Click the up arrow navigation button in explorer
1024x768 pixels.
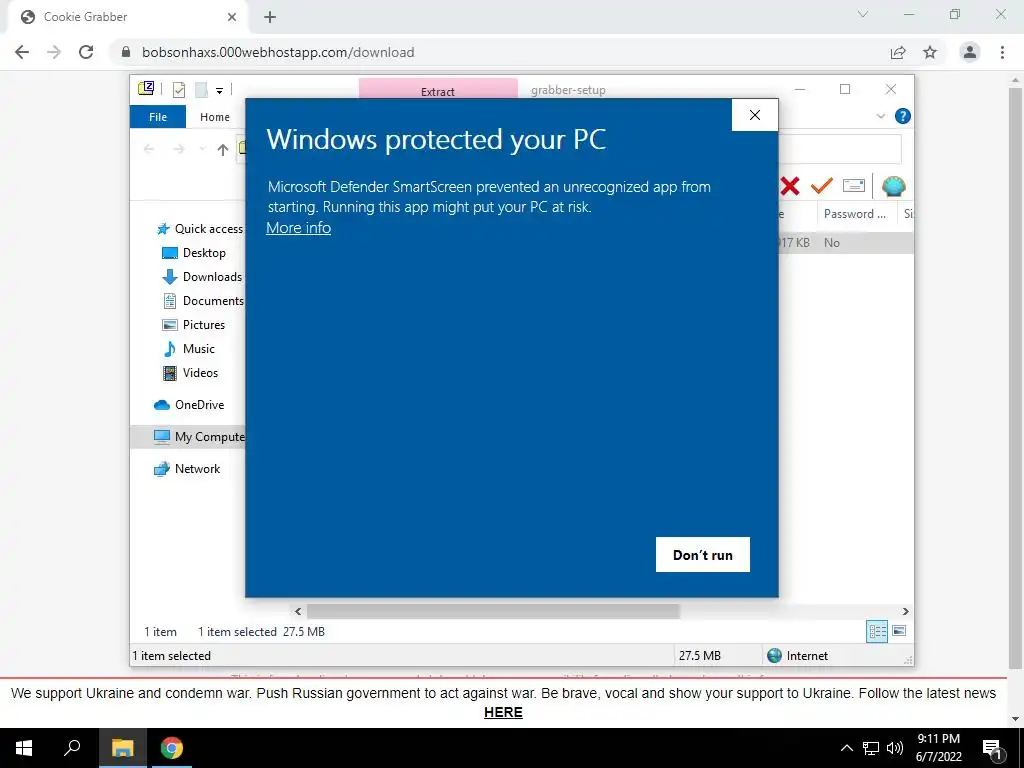pos(223,150)
